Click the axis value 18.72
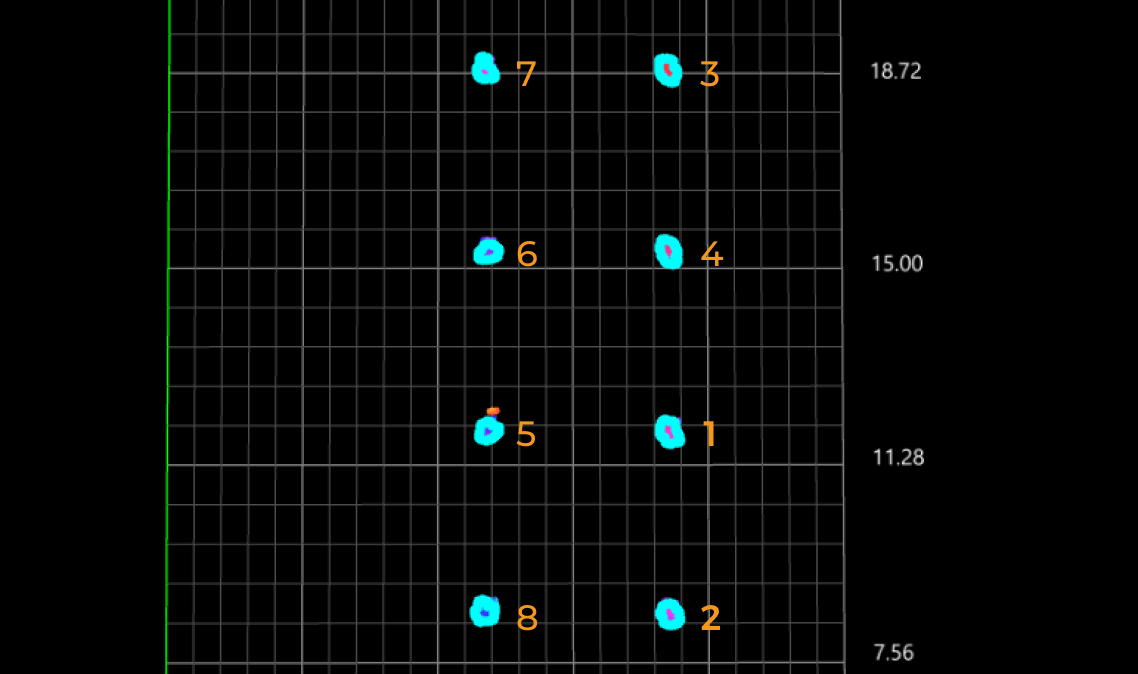 [x=897, y=71]
